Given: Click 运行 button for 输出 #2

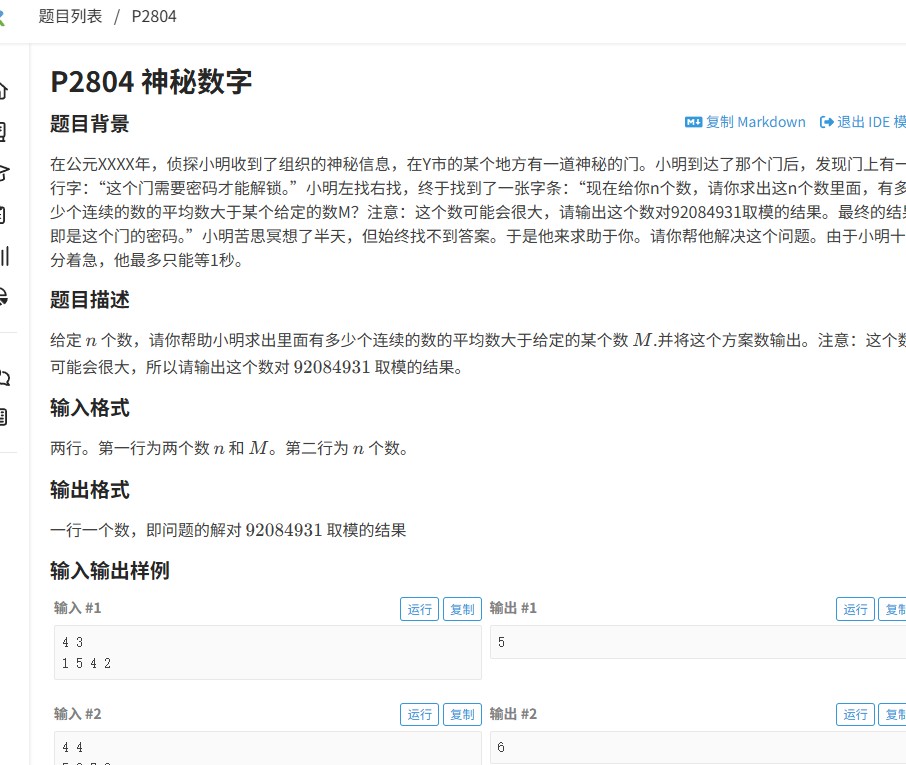Looking at the screenshot, I should click(855, 714).
